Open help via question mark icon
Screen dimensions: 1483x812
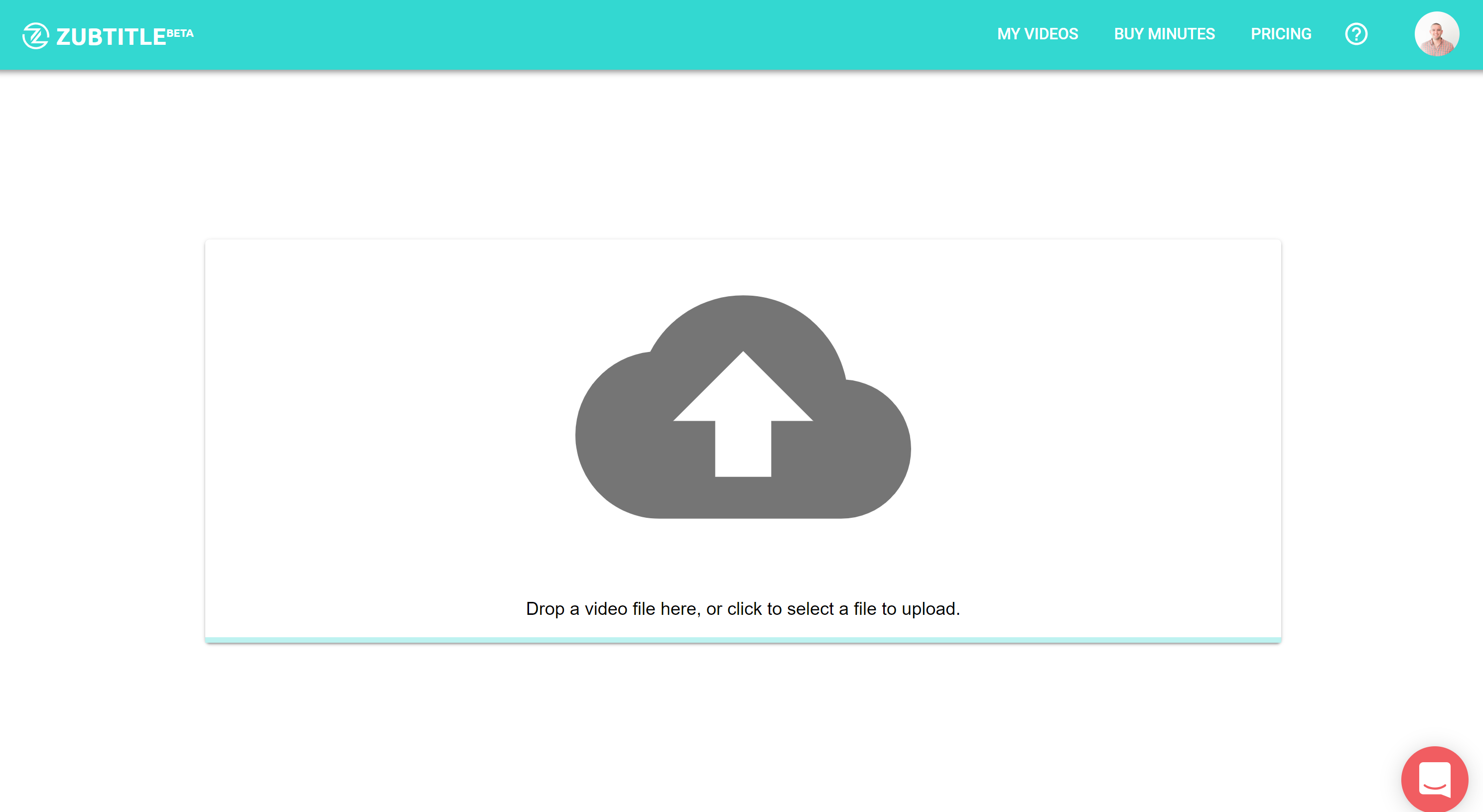tap(1356, 34)
